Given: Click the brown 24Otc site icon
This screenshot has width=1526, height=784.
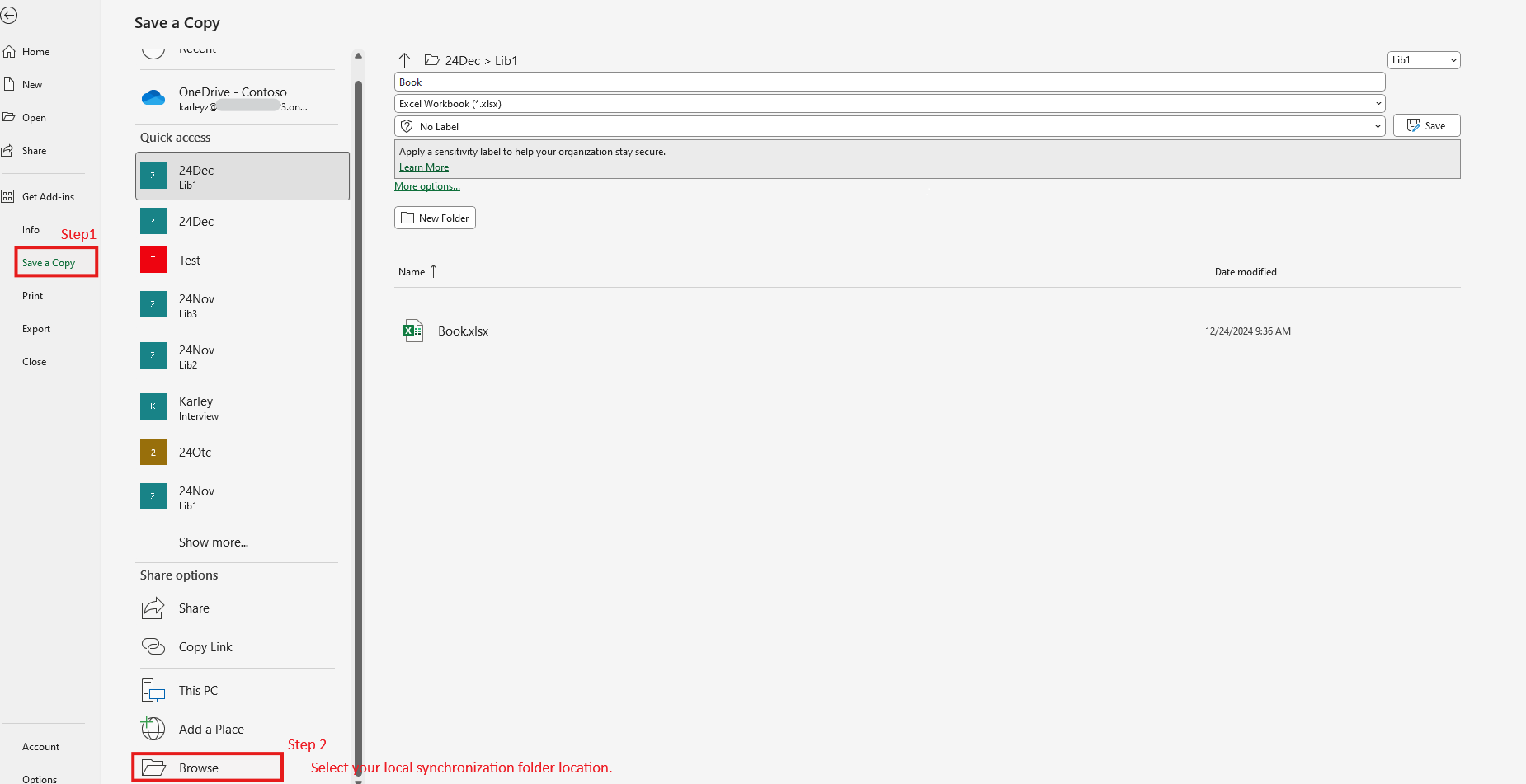Looking at the screenshot, I should (153, 452).
